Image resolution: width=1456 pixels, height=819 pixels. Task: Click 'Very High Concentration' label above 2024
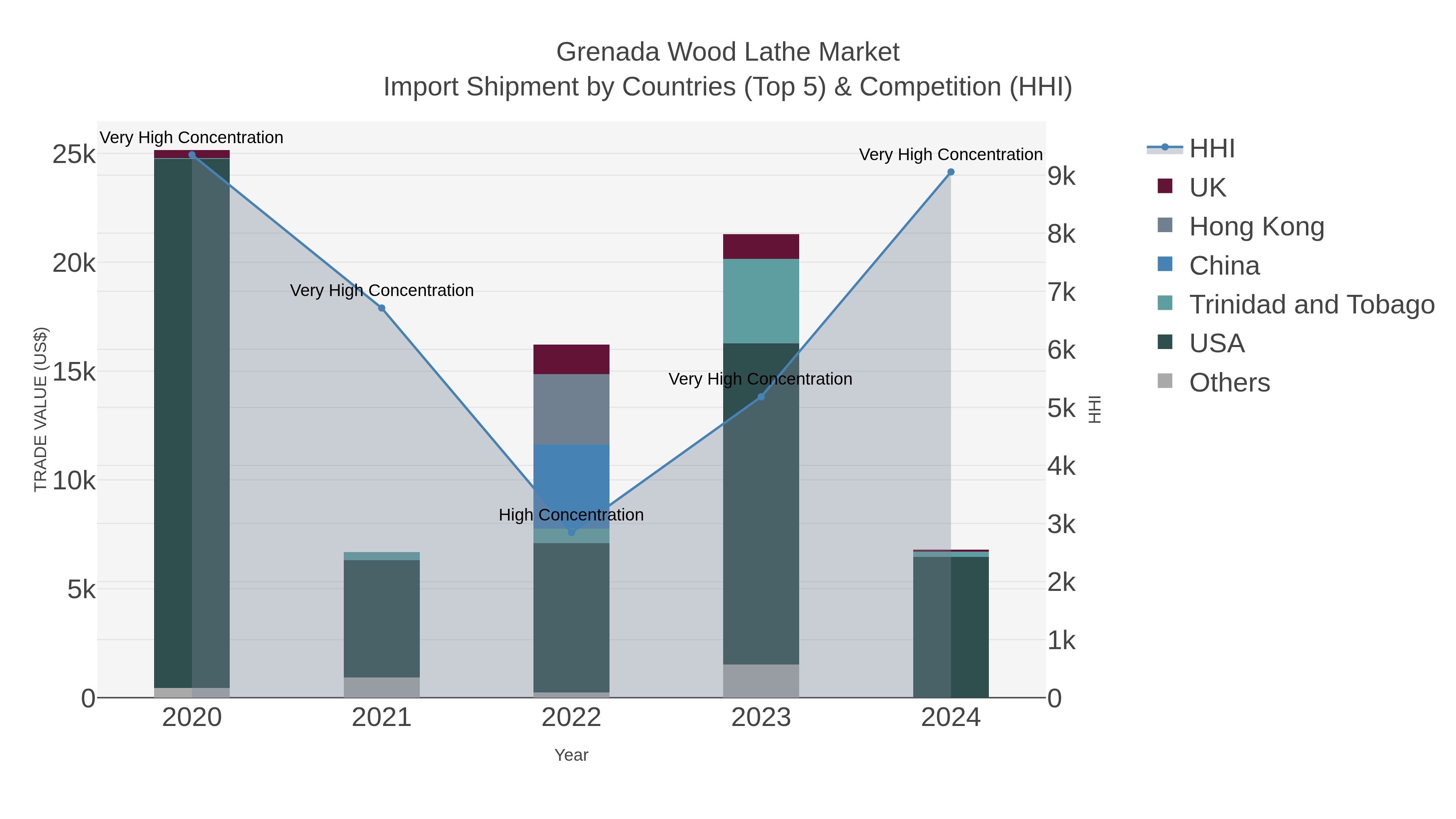click(951, 154)
